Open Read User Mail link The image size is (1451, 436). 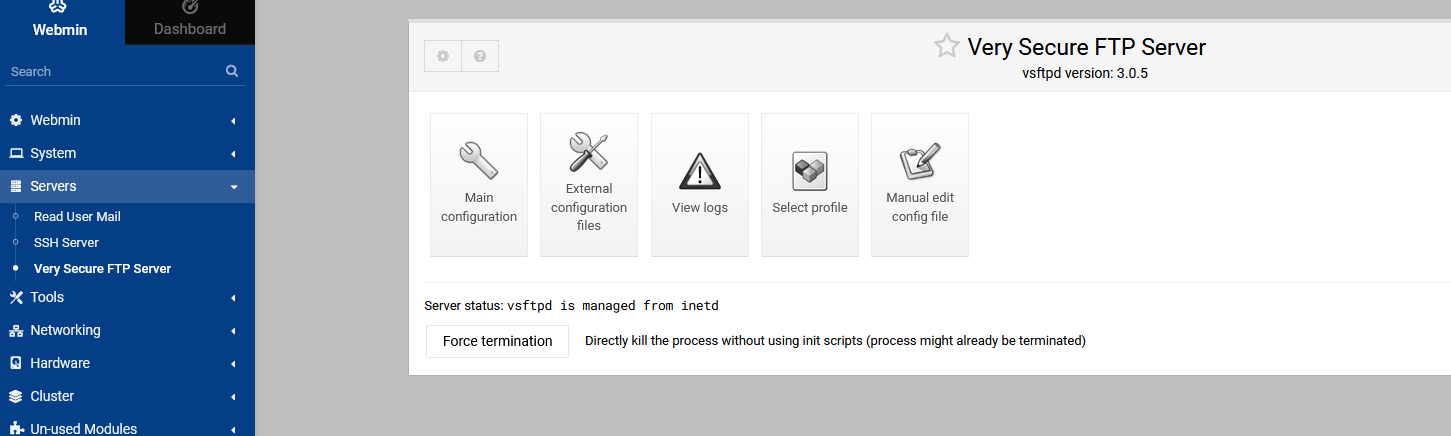[x=77, y=216]
